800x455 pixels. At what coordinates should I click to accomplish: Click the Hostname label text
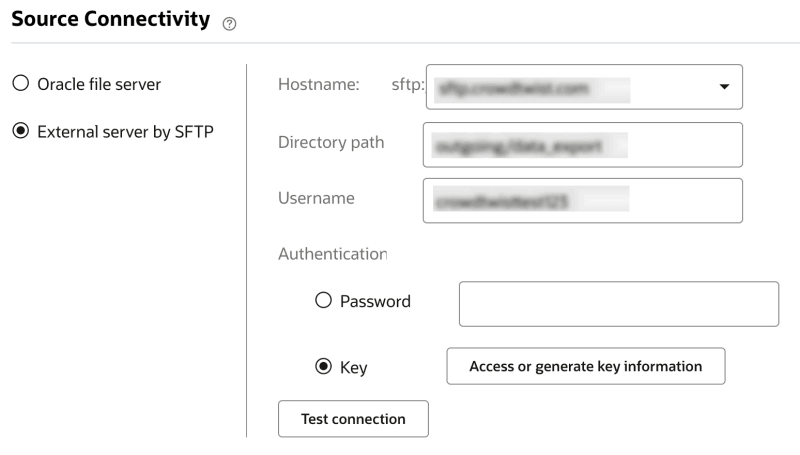318,85
